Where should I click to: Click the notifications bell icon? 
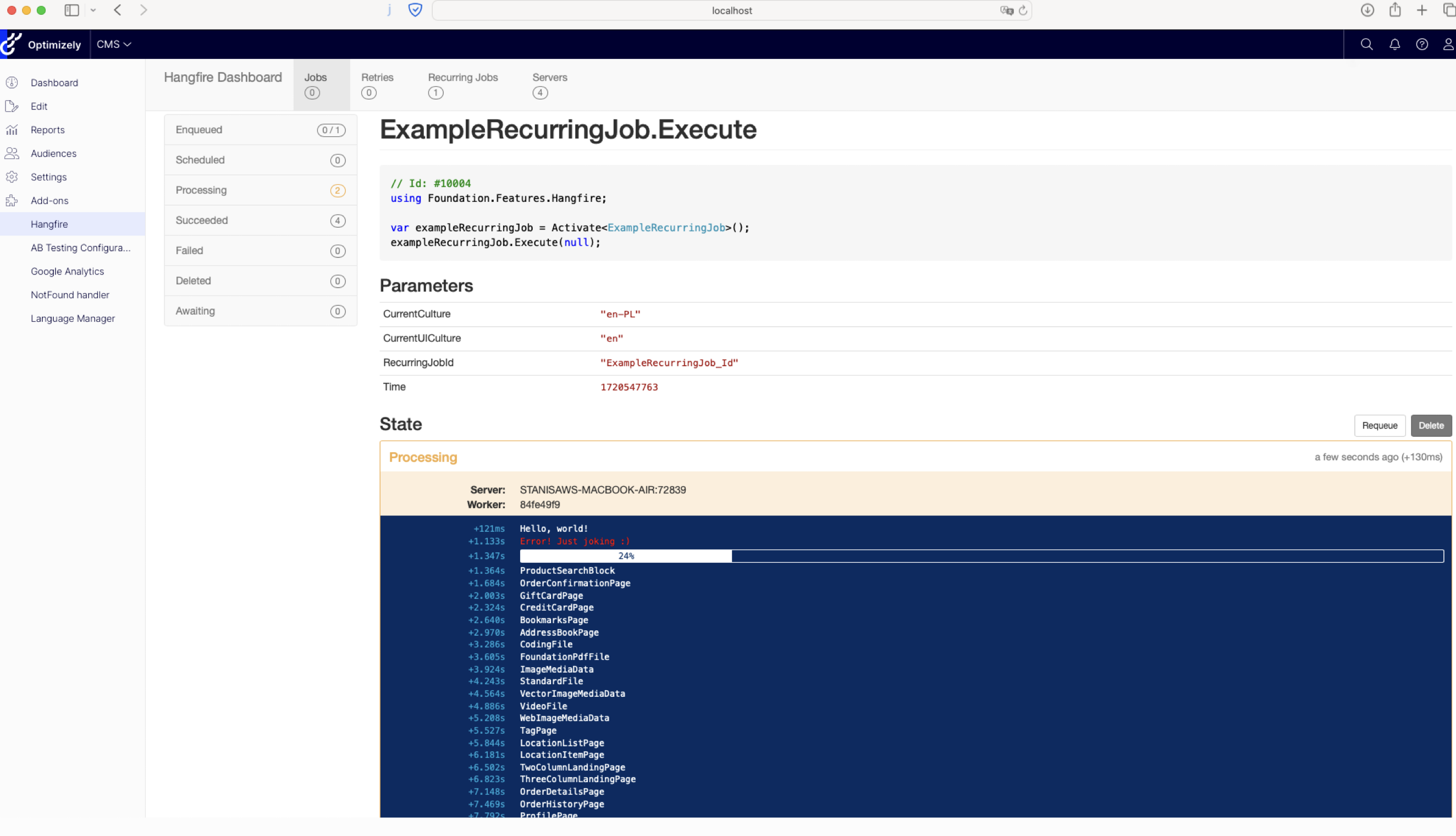(1394, 44)
